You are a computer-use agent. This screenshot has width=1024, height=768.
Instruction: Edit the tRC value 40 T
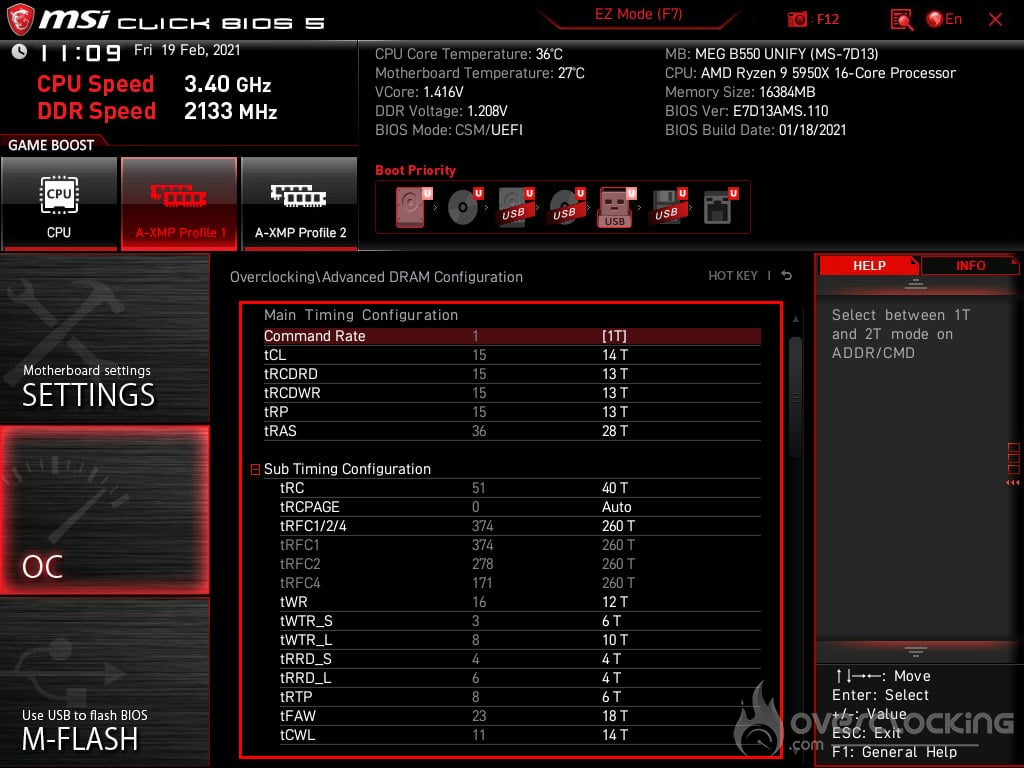tap(615, 488)
